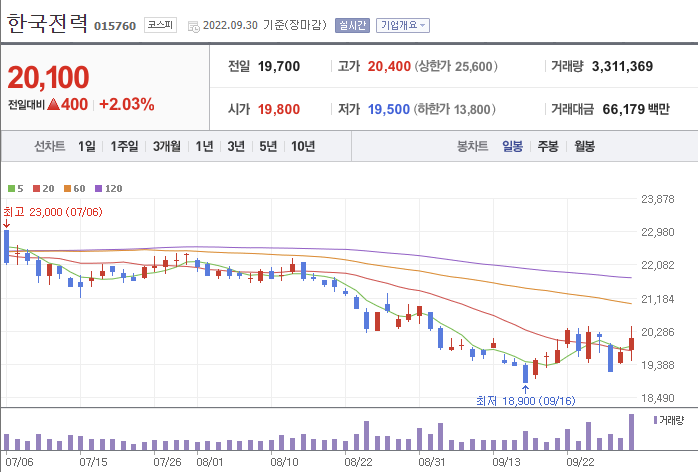This screenshot has width=698, height=472.
Task: Click the 최저 18,900 (09/16) low marker label
Action: [x=525, y=401]
